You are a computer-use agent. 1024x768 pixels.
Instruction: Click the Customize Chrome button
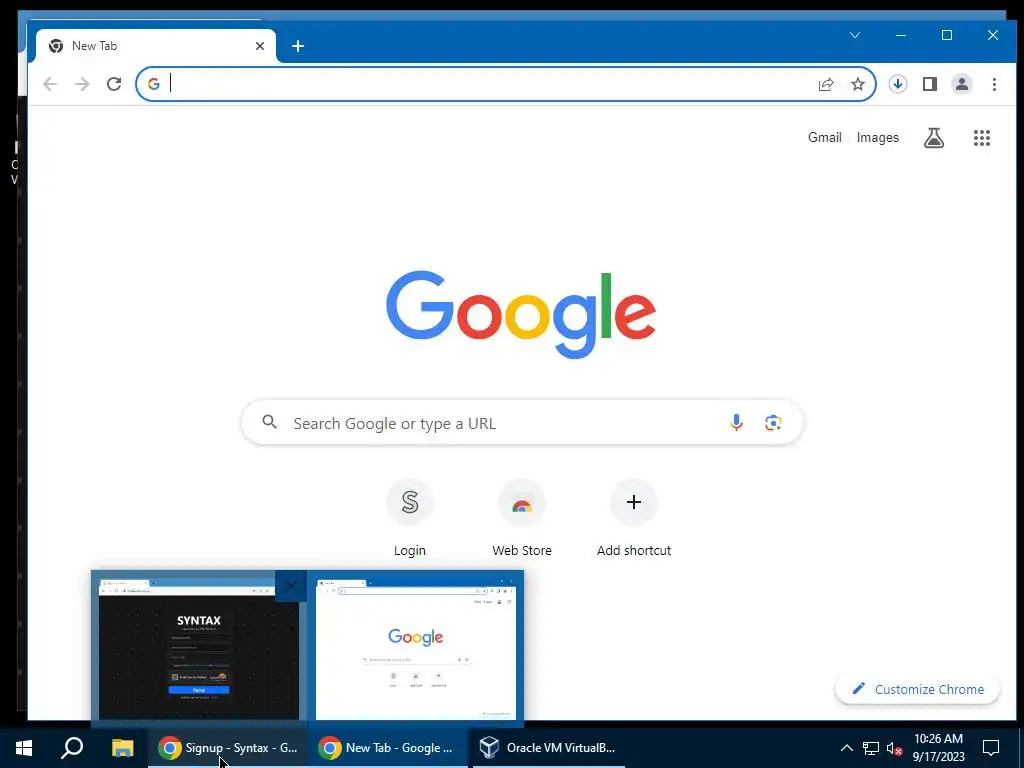(918, 690)
